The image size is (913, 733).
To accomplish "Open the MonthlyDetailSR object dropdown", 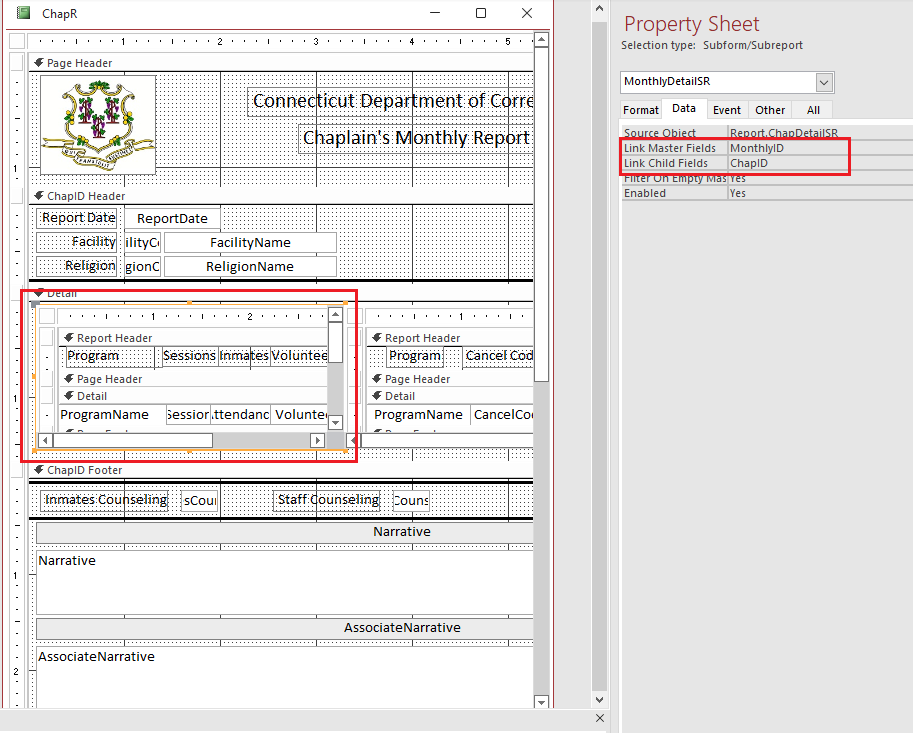I will 826,81.
